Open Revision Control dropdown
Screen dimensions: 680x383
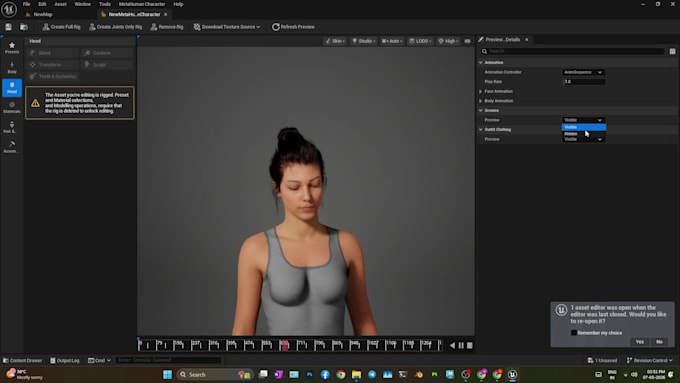coord(650,360)
